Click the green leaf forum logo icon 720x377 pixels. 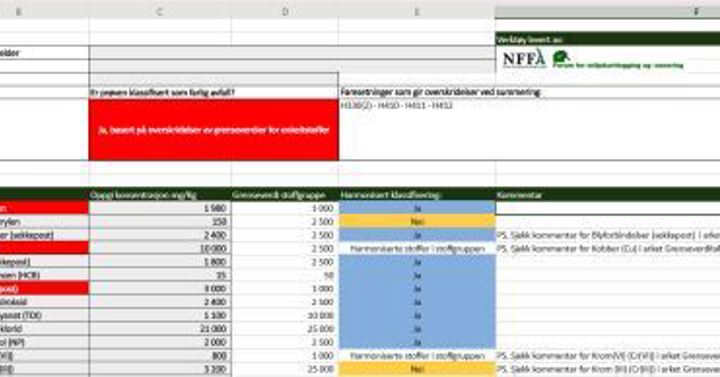tap(561, 57)
